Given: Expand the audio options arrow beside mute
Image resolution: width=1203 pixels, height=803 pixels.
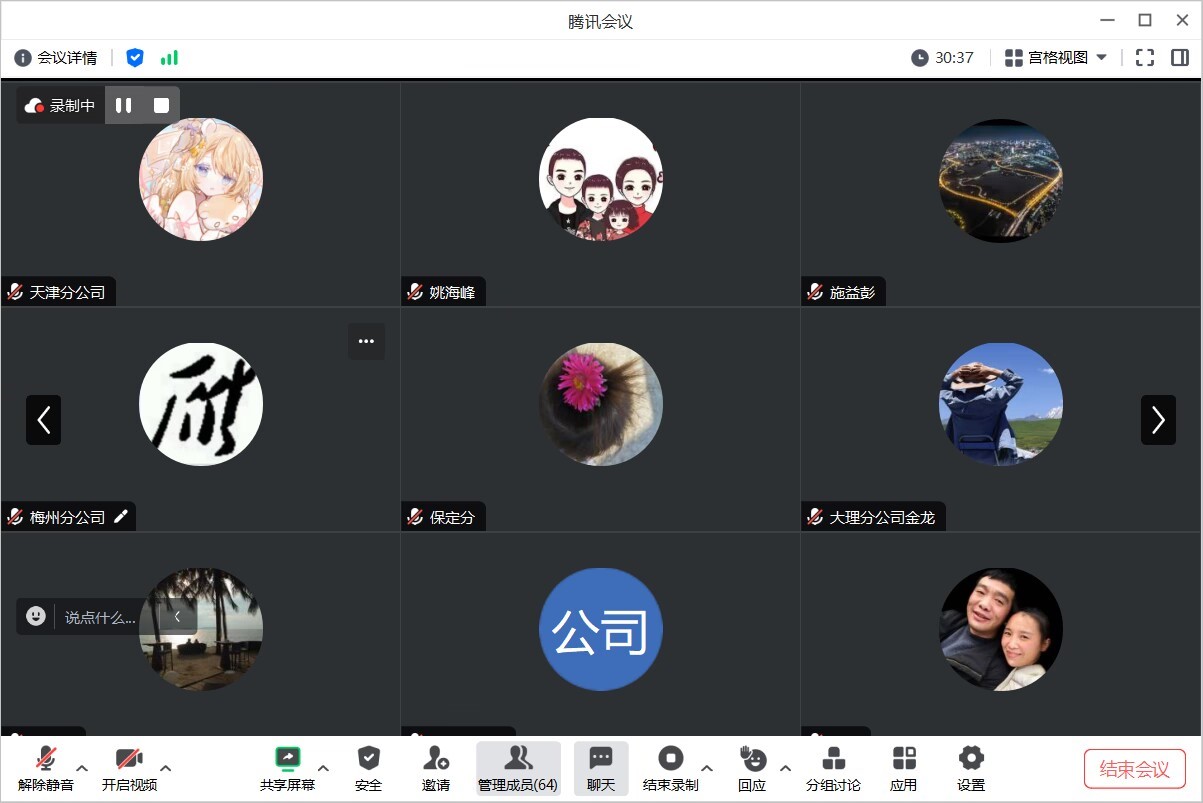Looking at the screenshot, I should click(x=82, y=768).
